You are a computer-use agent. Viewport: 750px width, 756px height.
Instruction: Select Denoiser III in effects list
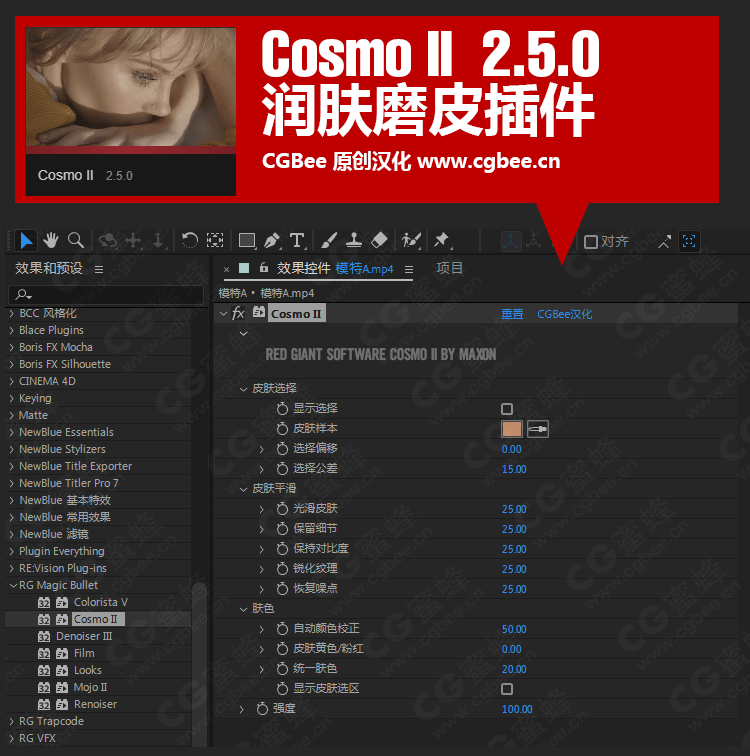pos(84,636)
